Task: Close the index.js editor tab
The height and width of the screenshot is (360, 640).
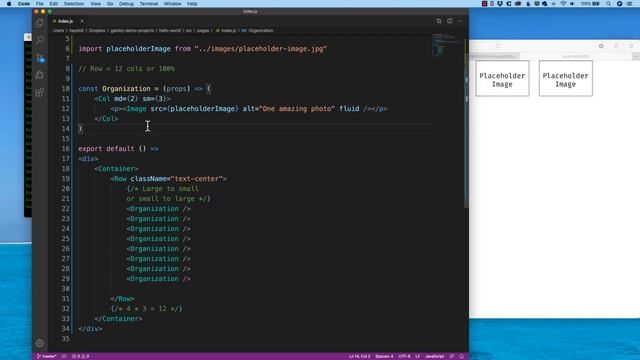Action: (x=82, y=21)
